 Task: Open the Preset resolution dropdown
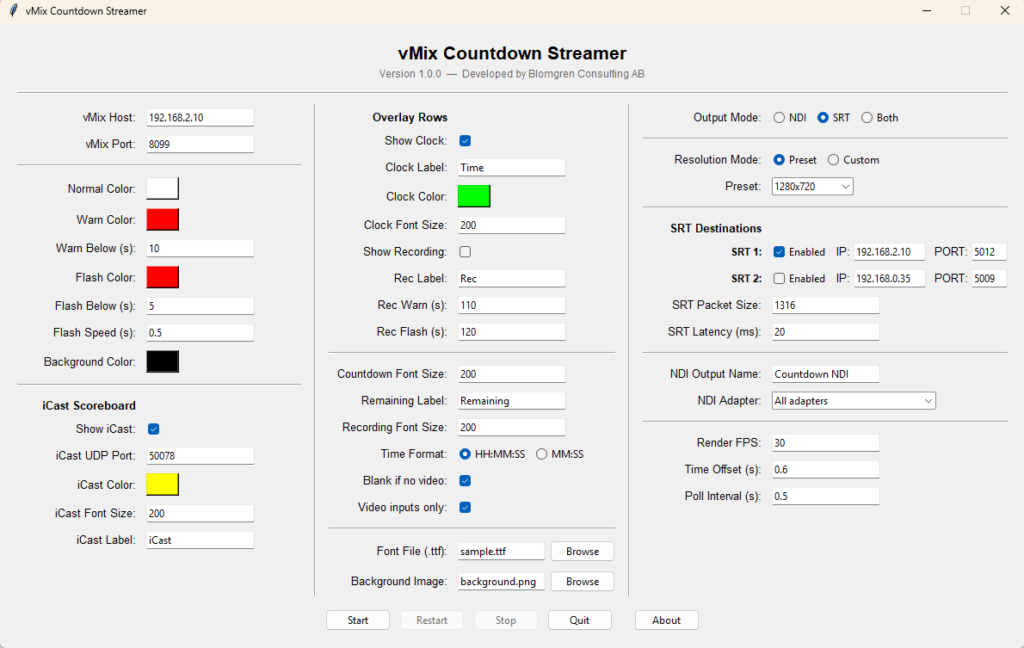[812, 187]
